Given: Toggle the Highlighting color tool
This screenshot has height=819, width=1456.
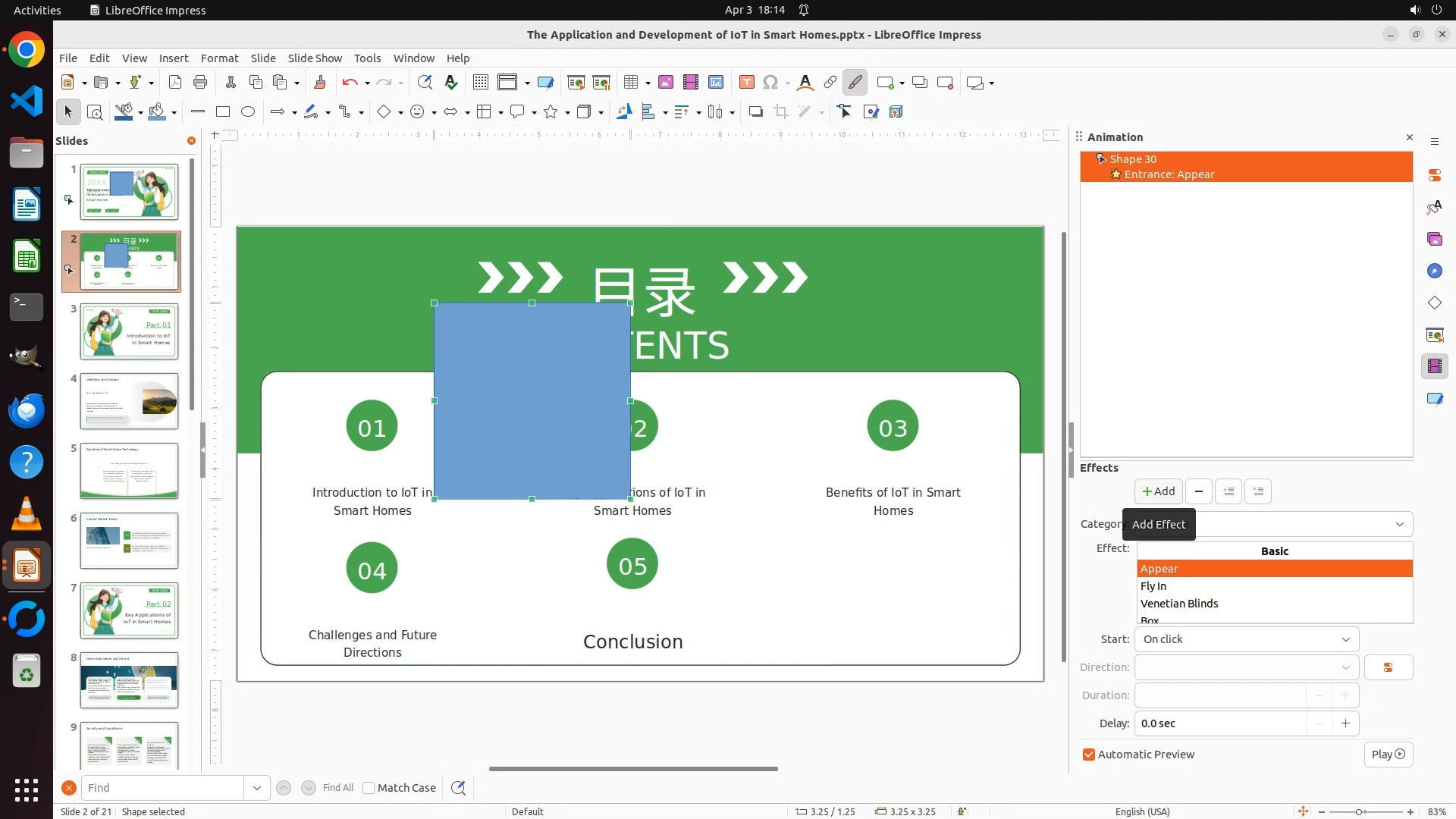Looking at the screenshot, I should pyautogui.click(x=855, y=83).
